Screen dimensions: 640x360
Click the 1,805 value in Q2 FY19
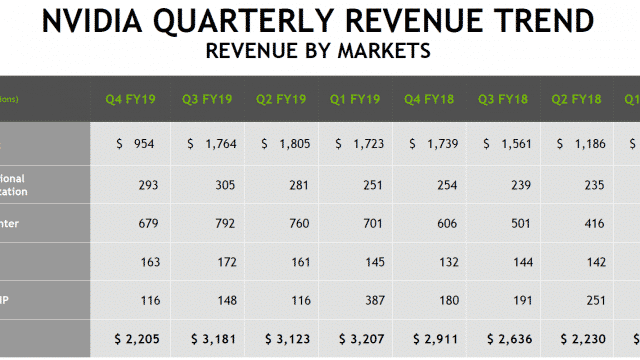point(295,144)
